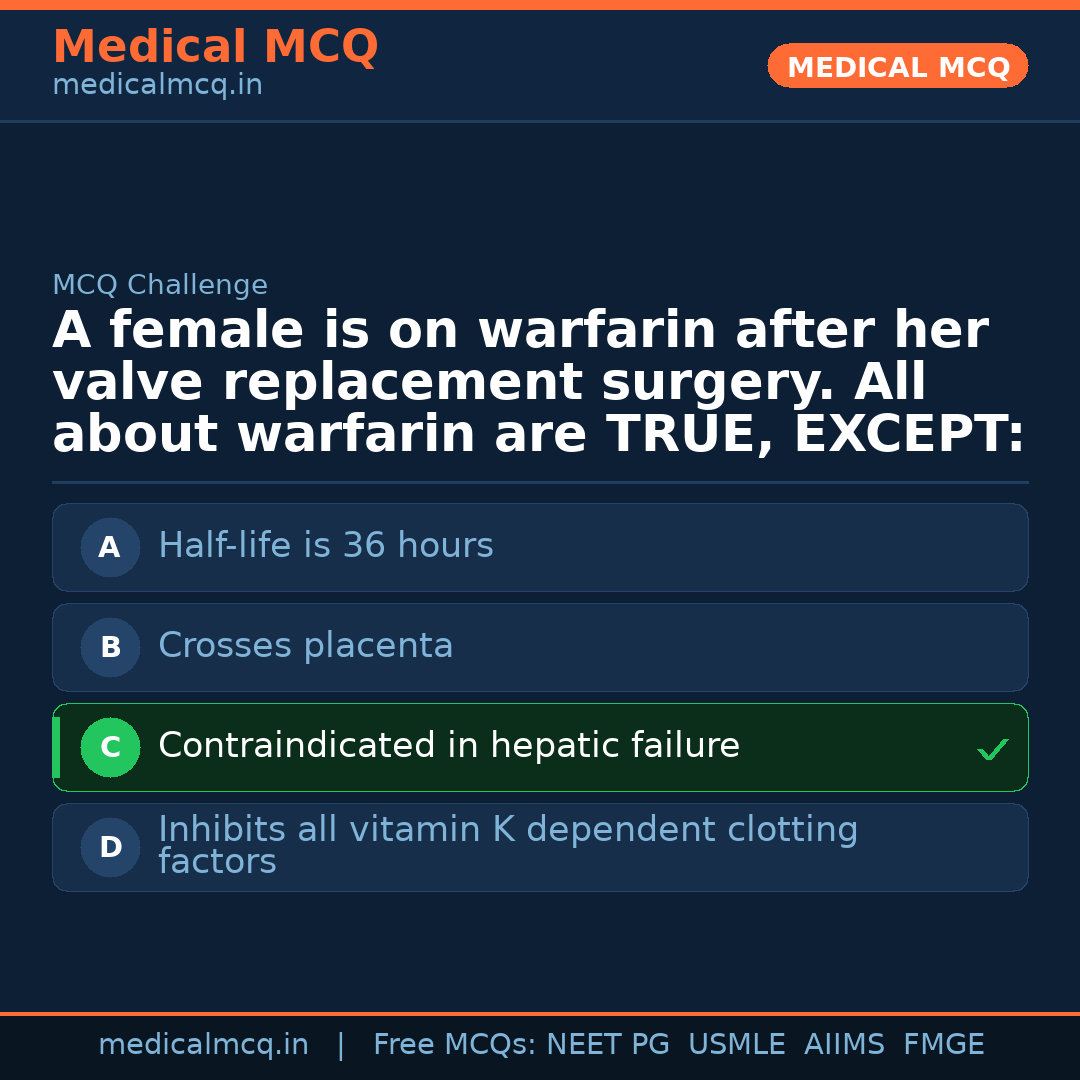This screenshot has height=1080, width=1080.
Task: Pick the 'Crosses placenta' answer text
Action: (306, 646)
